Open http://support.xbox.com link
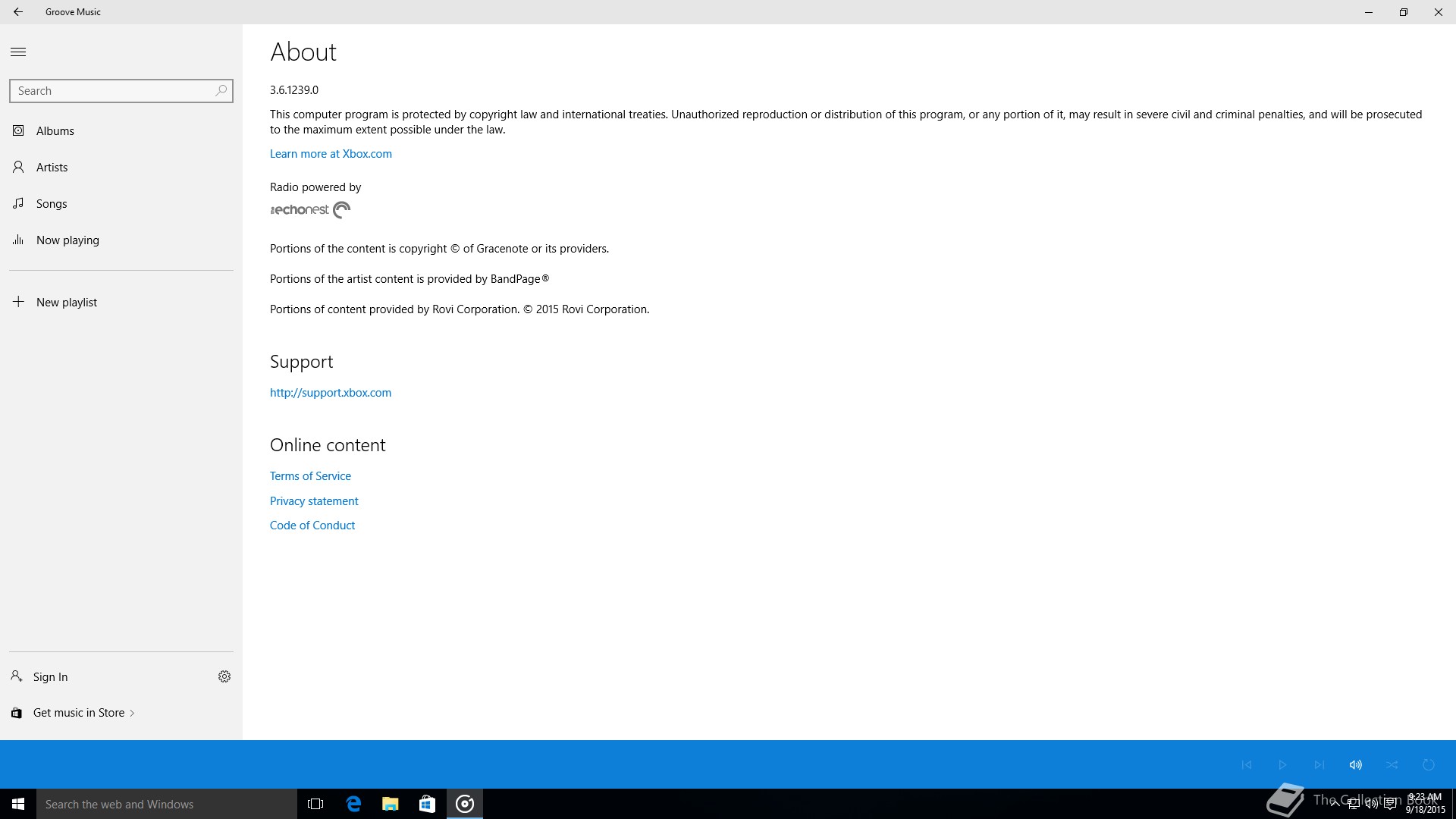This screenshot has width=1456, height=819. 331,393
